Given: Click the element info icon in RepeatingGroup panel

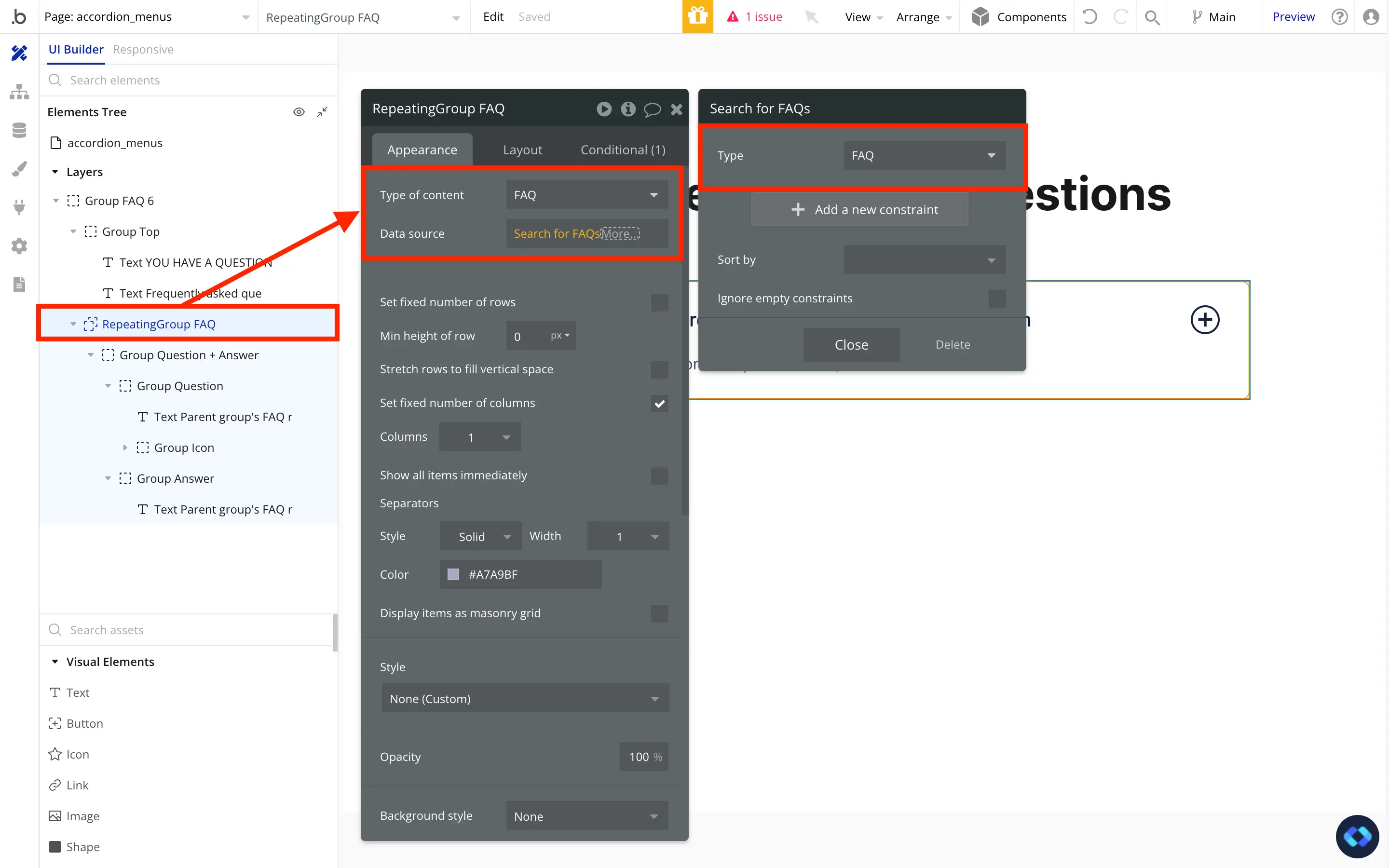Looking at the screenshot, I should click(628, 109).
